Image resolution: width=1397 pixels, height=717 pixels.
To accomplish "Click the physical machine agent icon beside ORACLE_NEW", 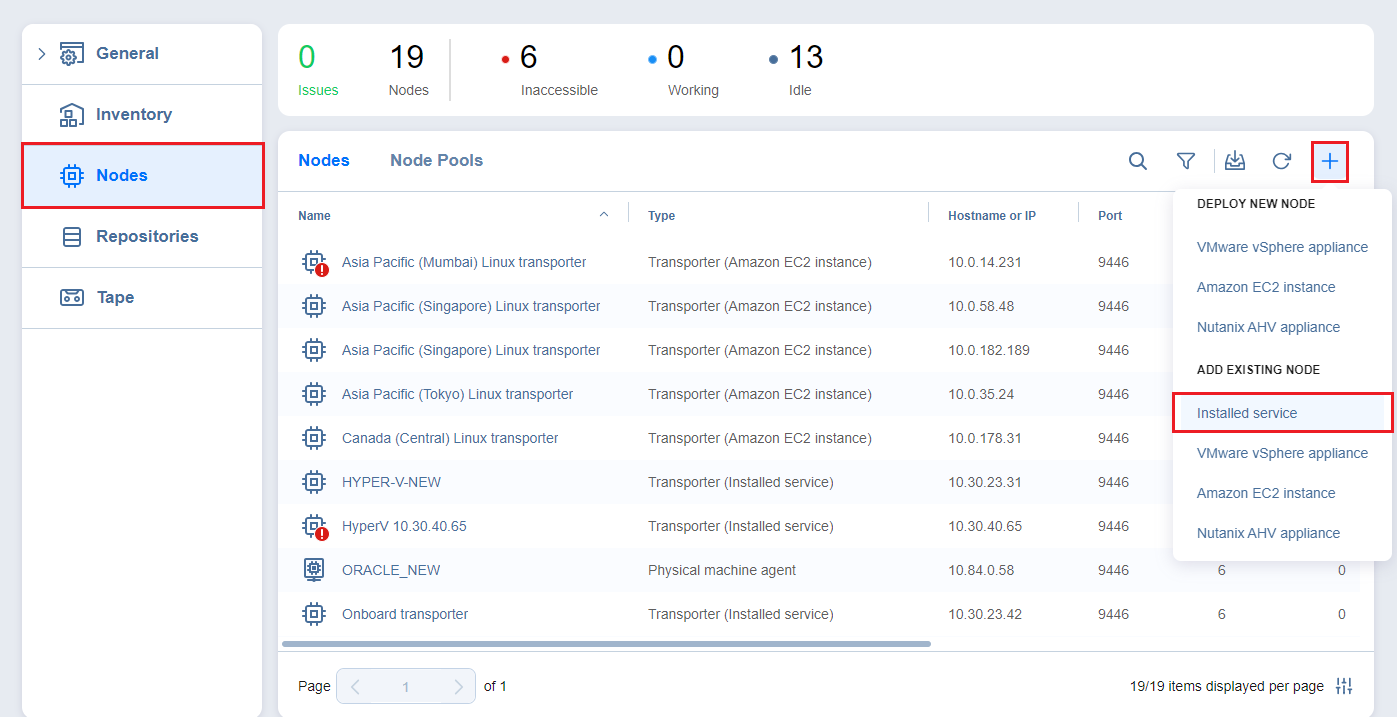I will point(313,569).
